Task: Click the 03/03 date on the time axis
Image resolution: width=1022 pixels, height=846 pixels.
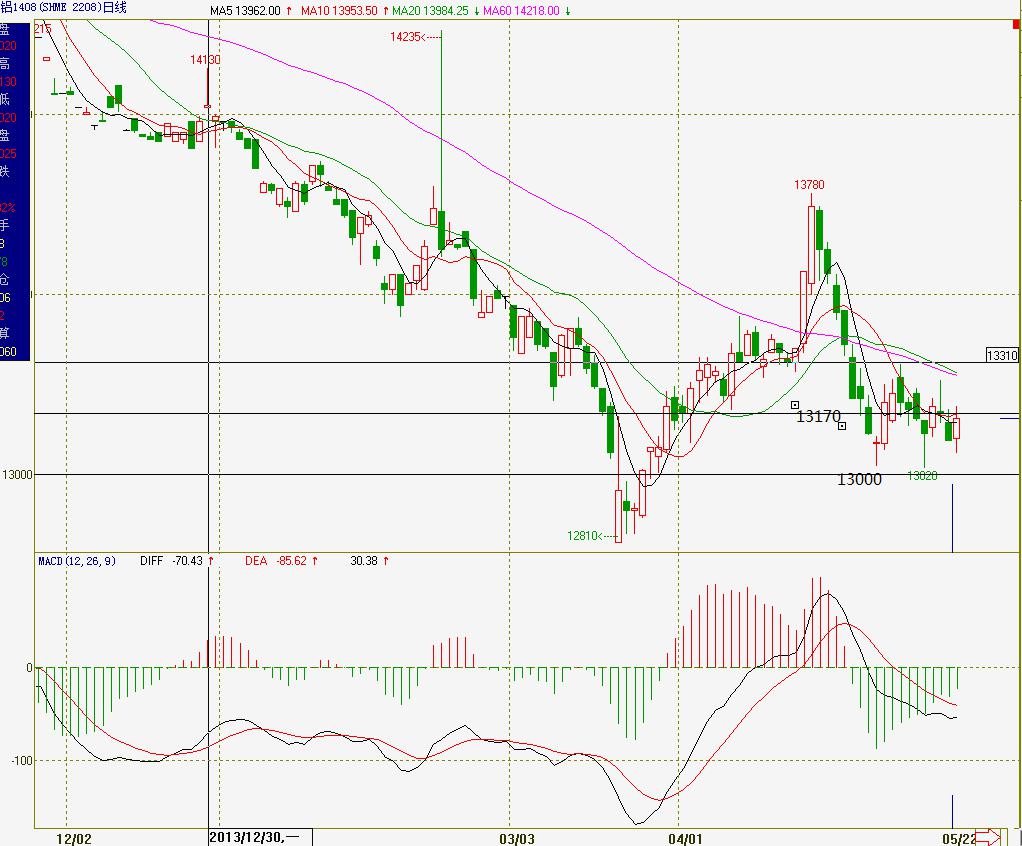Action: (x=516, y=838)
